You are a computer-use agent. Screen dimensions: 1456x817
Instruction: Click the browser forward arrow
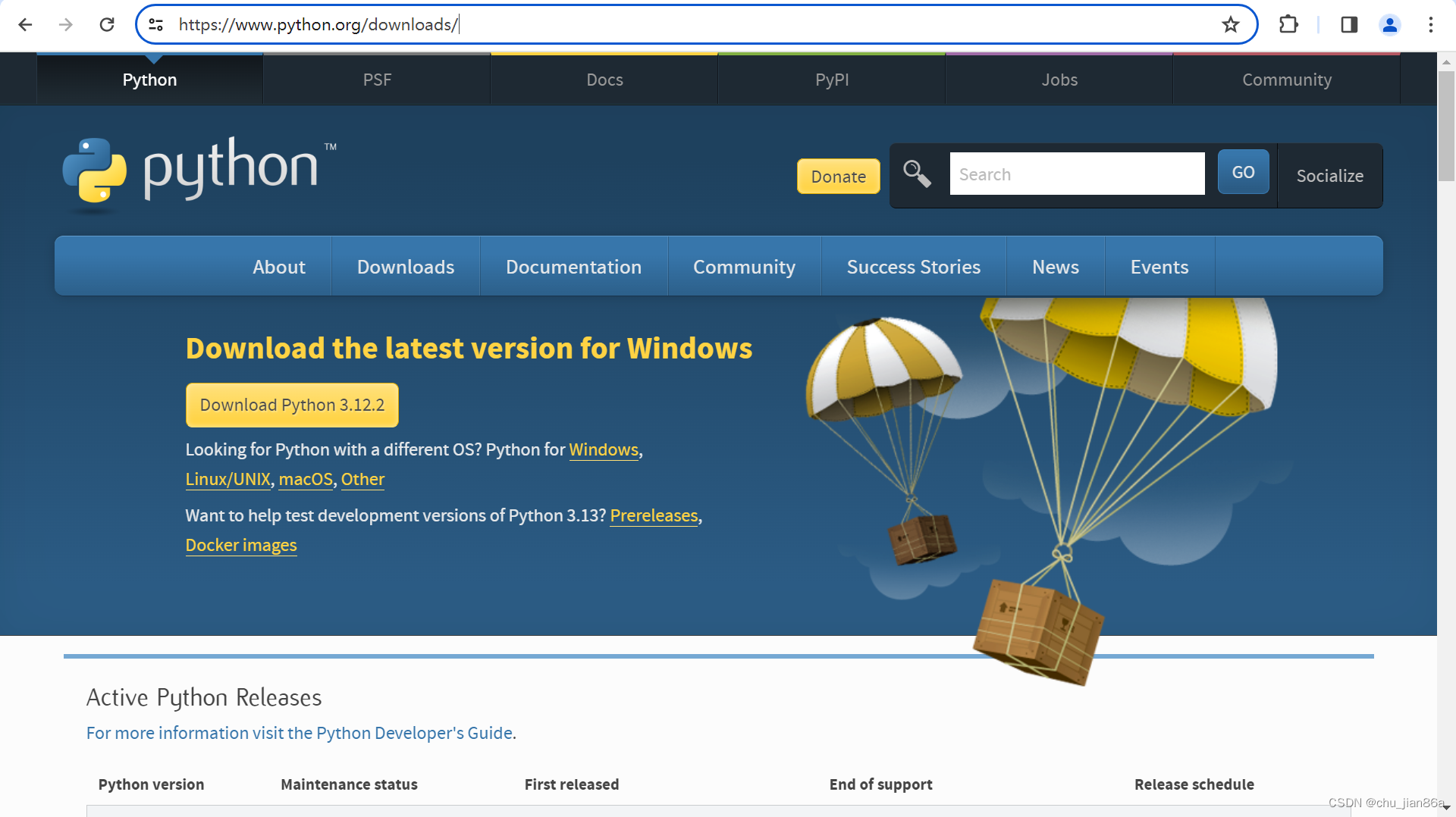66,24
